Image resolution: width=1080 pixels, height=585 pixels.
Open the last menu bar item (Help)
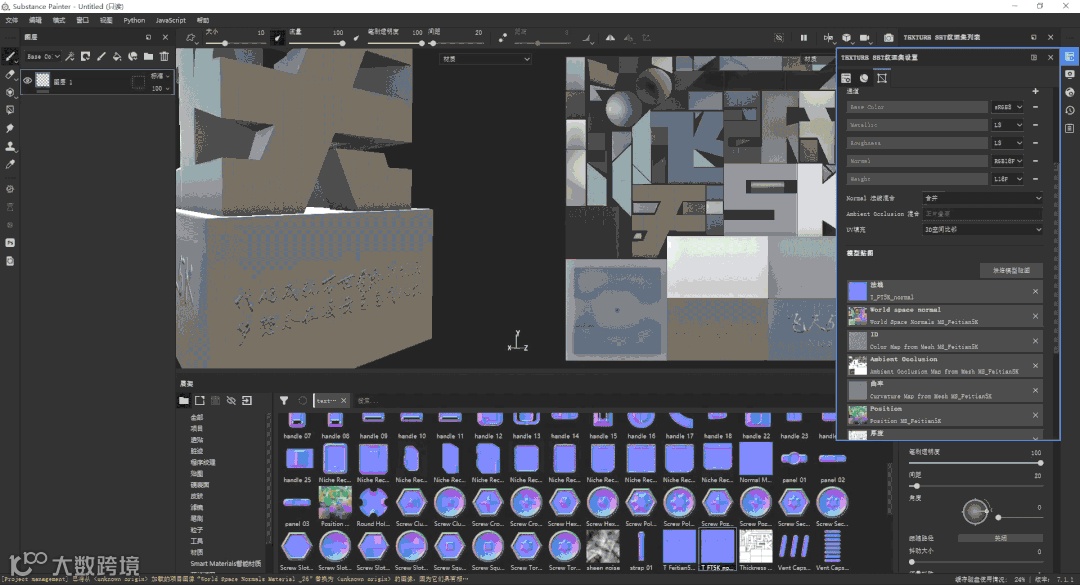click(203, 20)
